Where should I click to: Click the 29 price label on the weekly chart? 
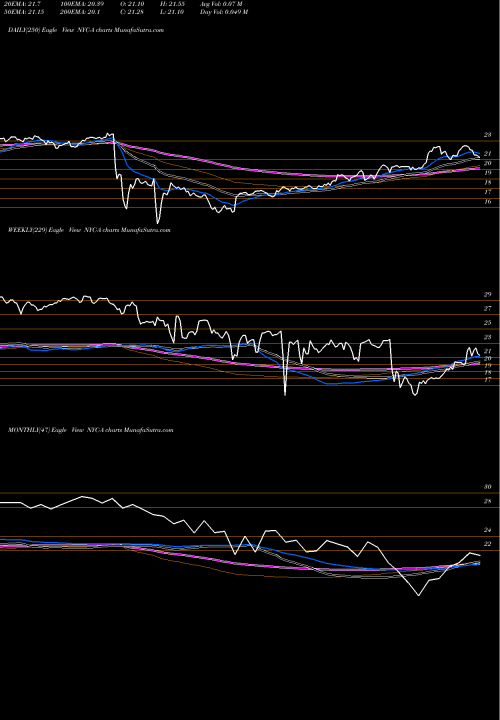pos(487,295)
